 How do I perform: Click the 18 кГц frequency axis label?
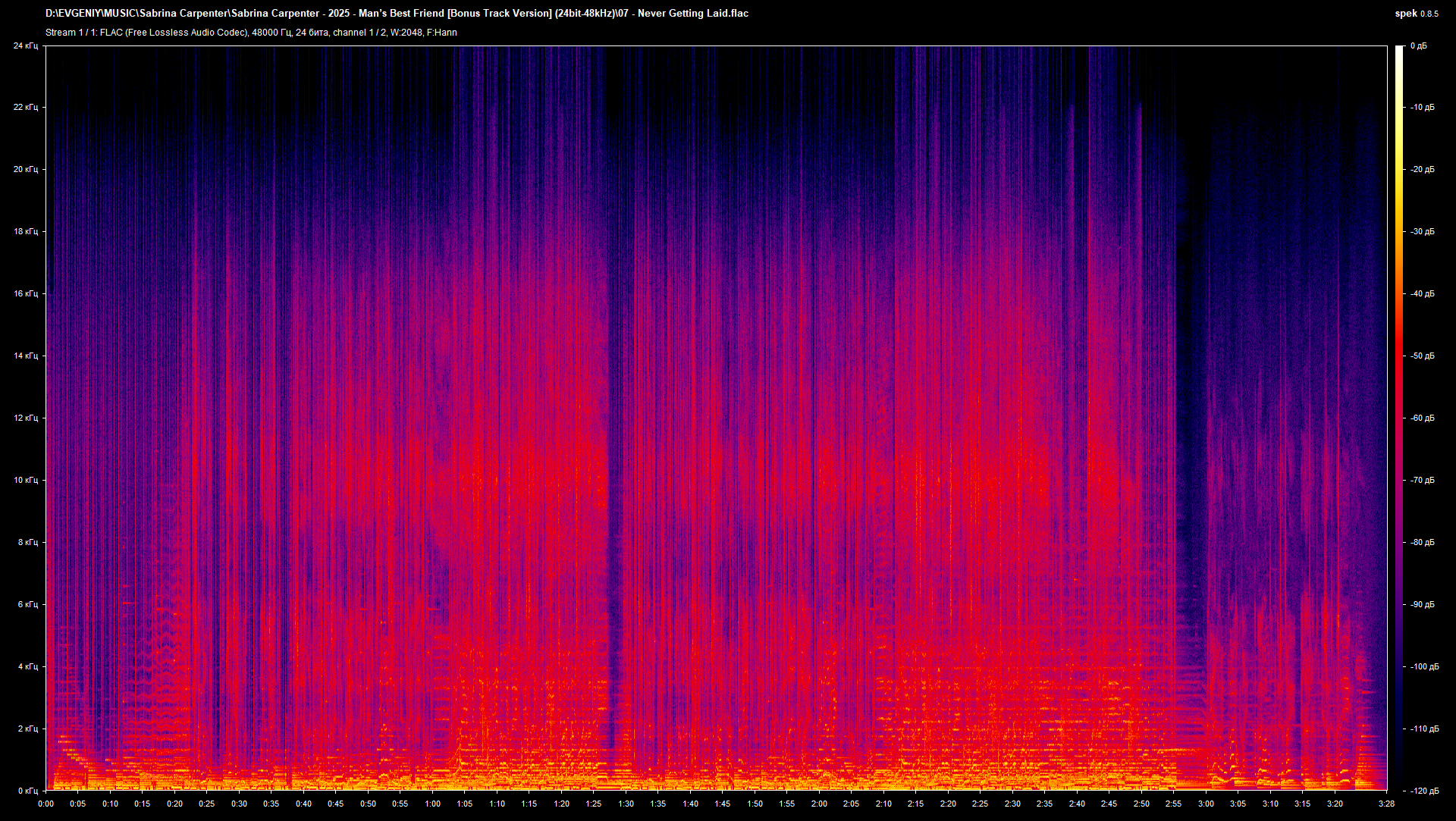25,232
